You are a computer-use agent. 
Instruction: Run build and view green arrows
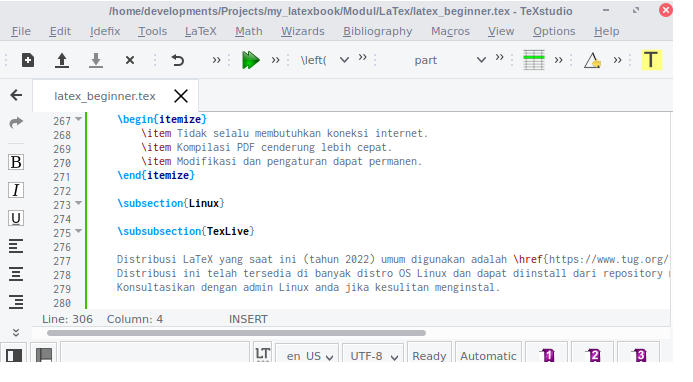251,60
